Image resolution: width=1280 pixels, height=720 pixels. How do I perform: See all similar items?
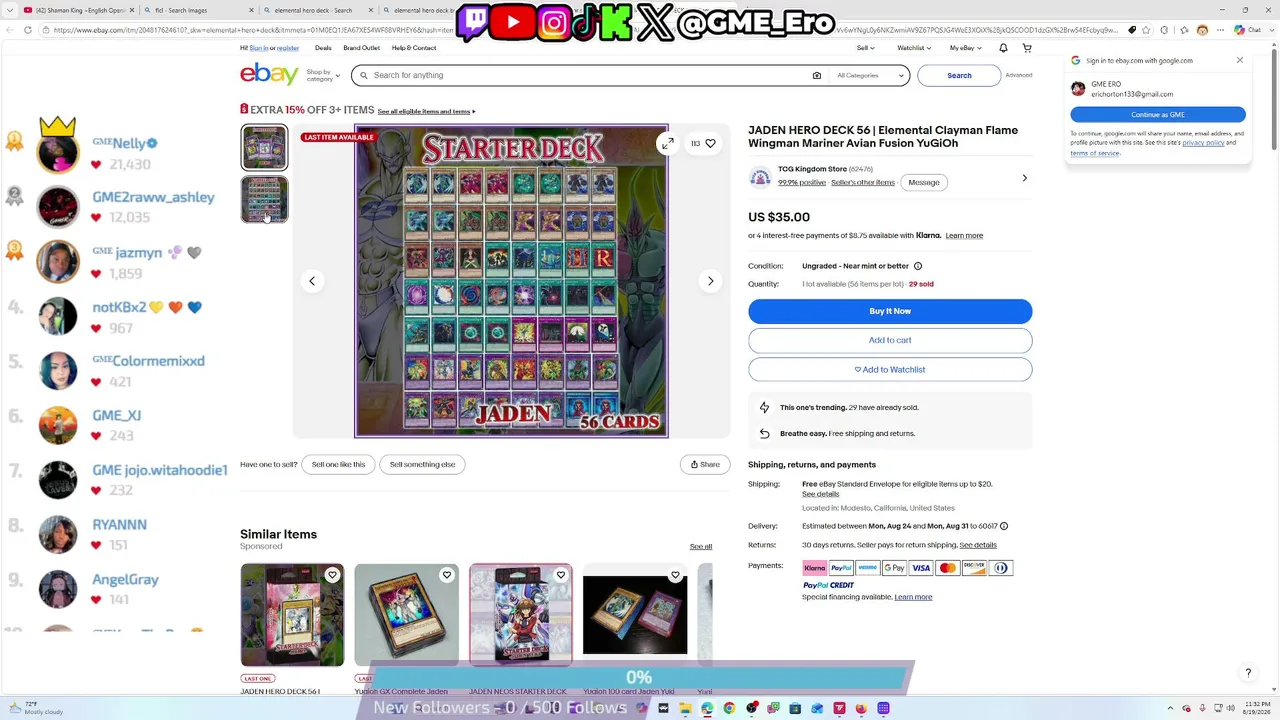click(701, 547)
